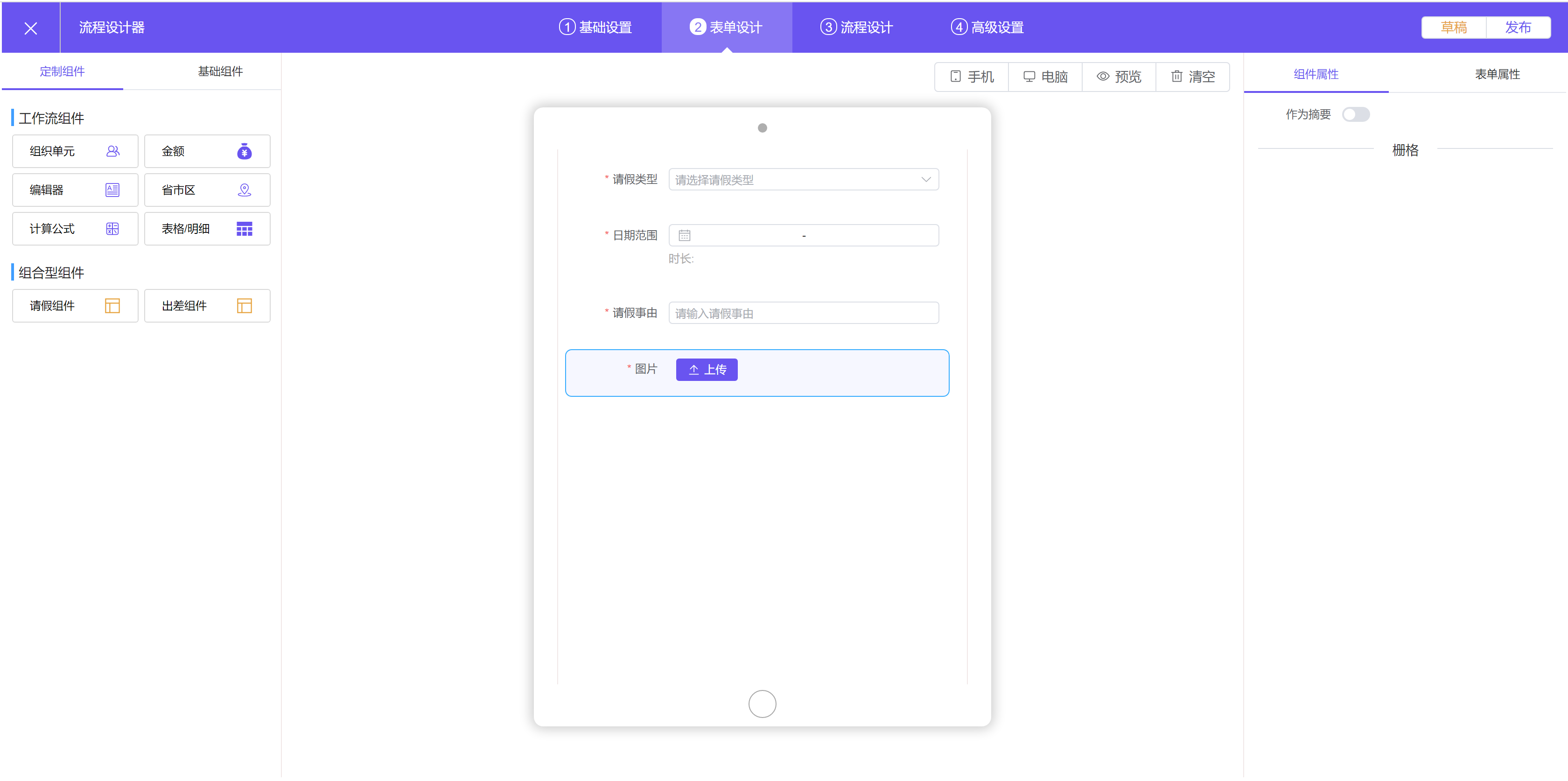Click the 省市区 location pin icon

(244, 190)
